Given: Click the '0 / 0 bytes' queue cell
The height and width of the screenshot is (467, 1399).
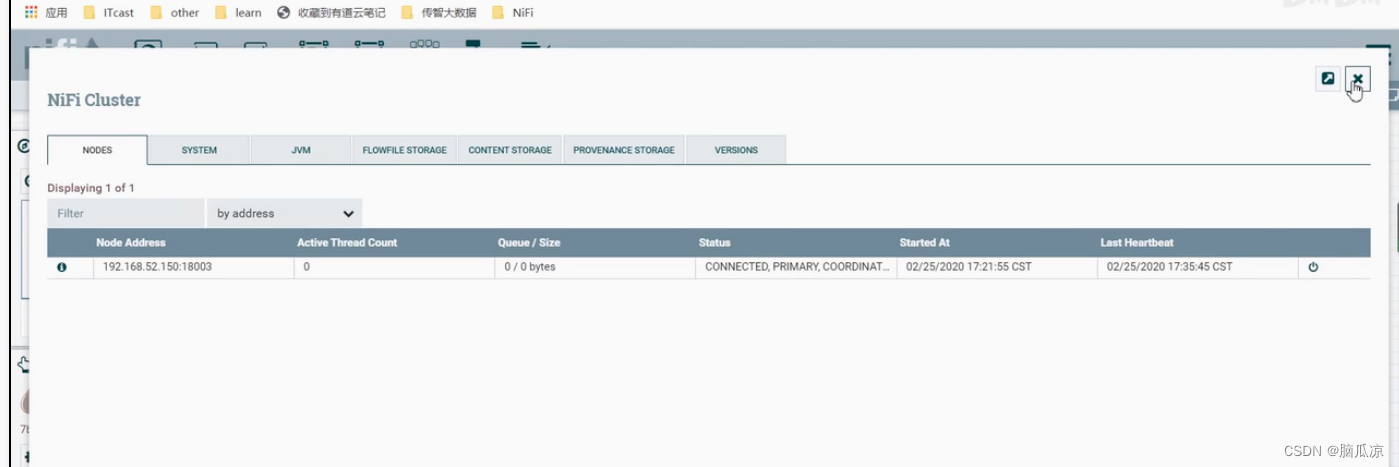Looking at the screenshot, I should (x=595, y=267).
